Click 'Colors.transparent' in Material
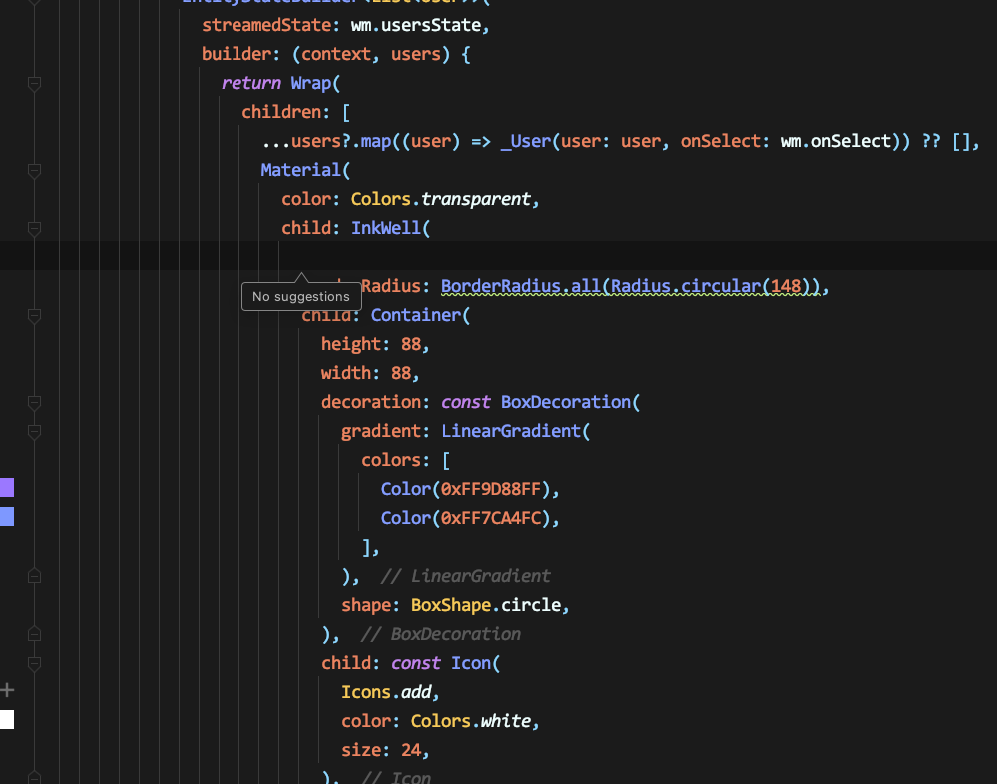Screen dimensions: 997x784 coord(441,199)
